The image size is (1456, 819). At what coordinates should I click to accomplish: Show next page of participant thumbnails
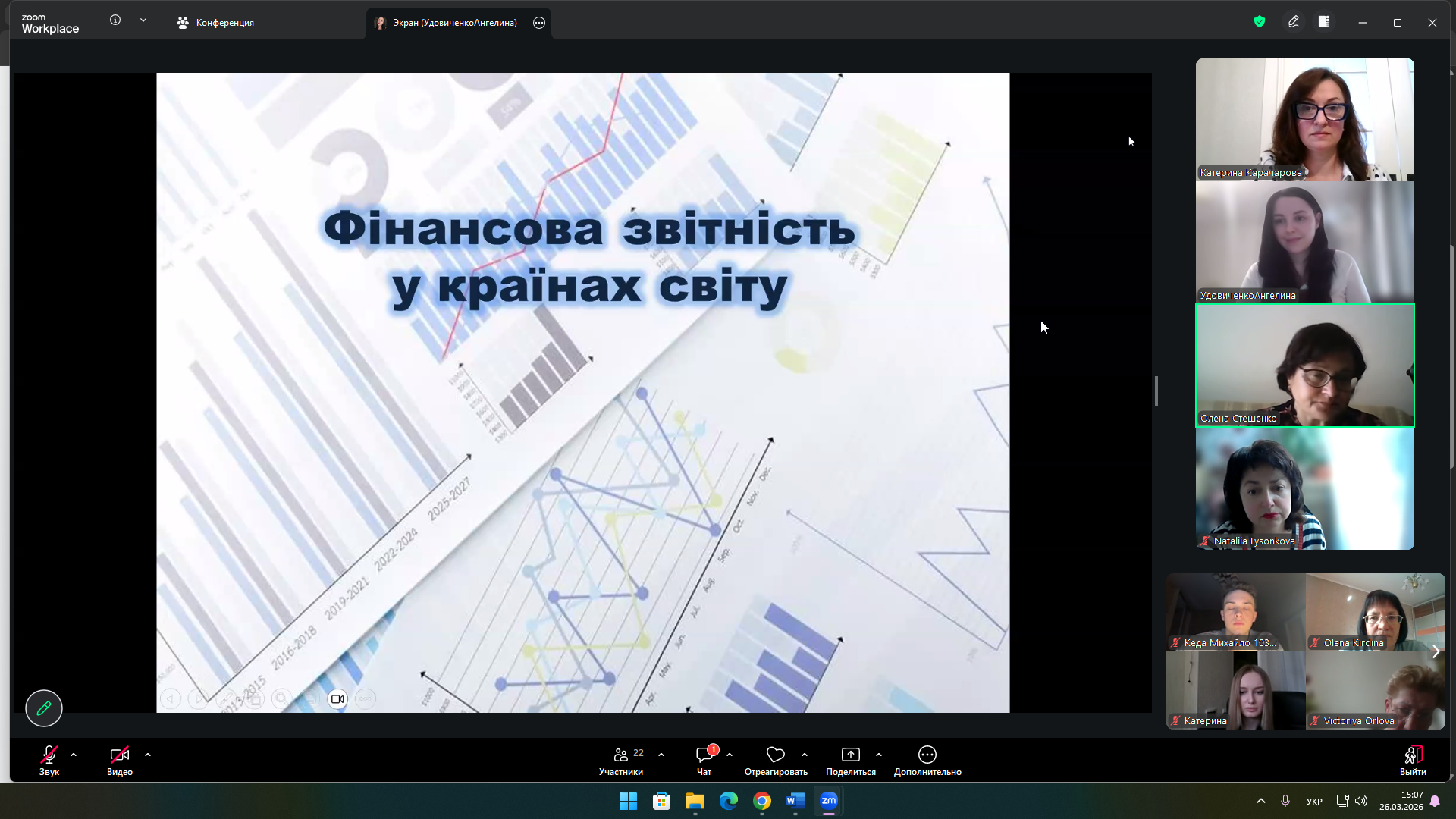point(1436,651)
